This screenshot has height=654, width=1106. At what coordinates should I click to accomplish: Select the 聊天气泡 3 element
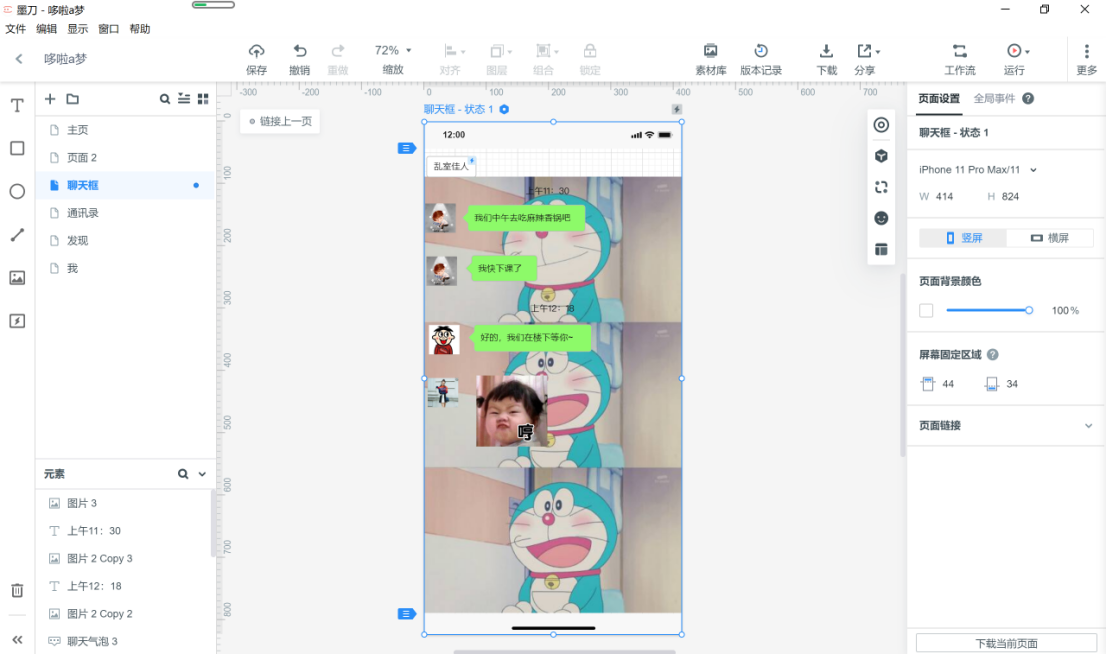(124, 641)
